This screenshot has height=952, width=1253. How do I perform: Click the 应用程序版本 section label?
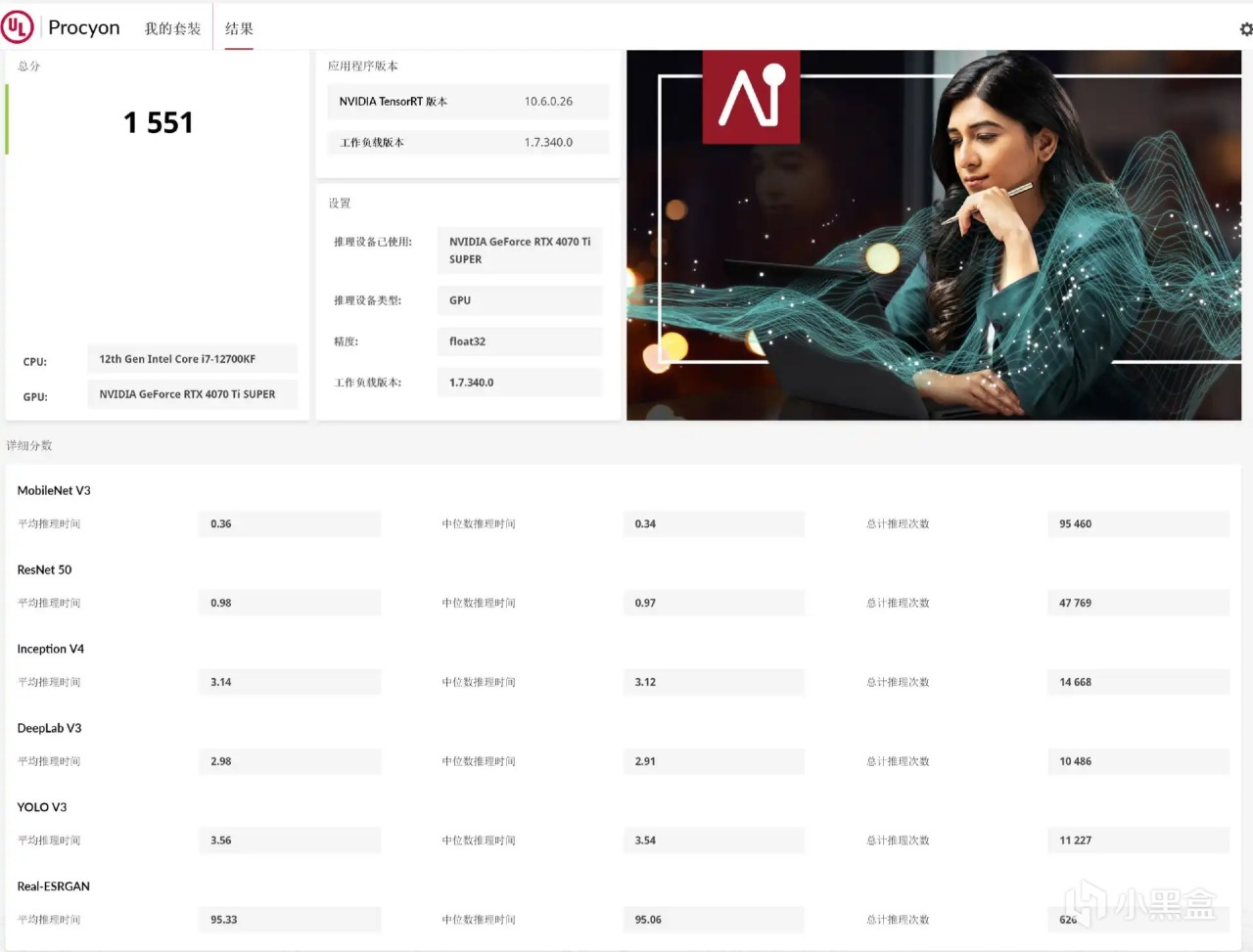363,66
